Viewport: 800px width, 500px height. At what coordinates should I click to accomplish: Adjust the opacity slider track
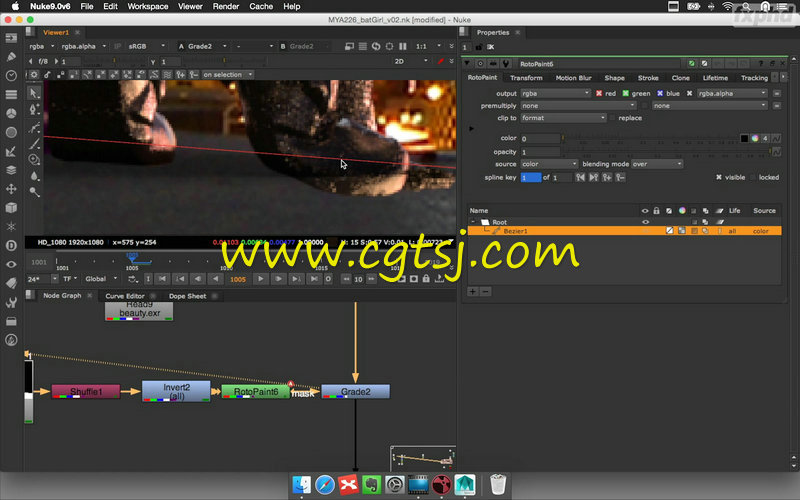tap(665, 152)
